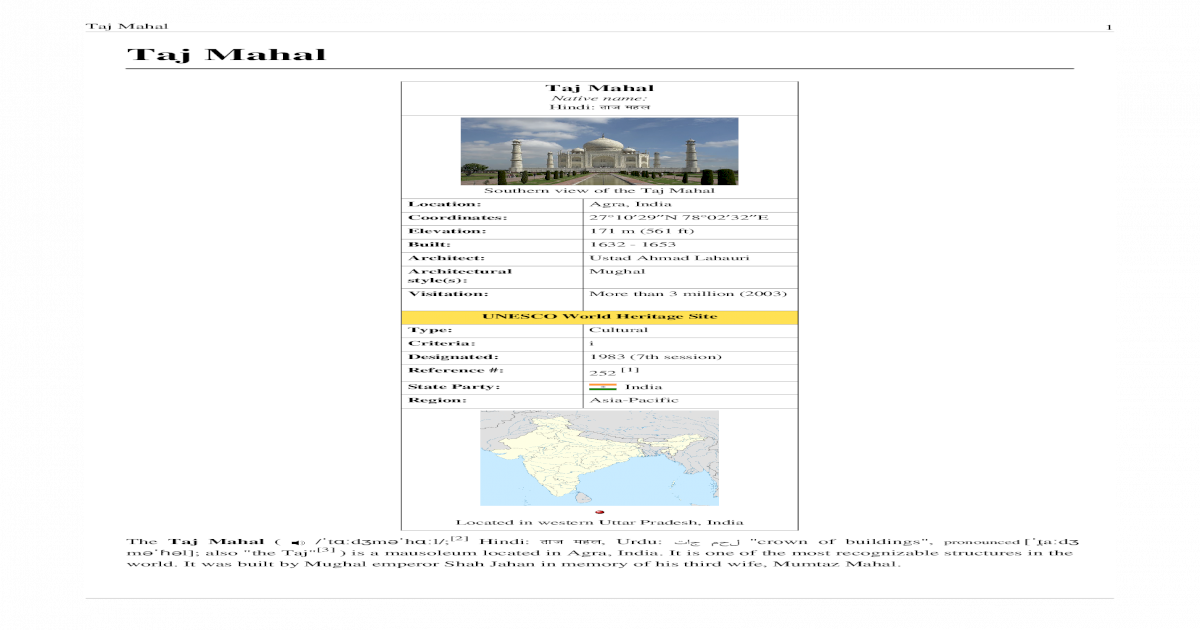Click the Hindi native name line in the infobox

tap(599, 107)
